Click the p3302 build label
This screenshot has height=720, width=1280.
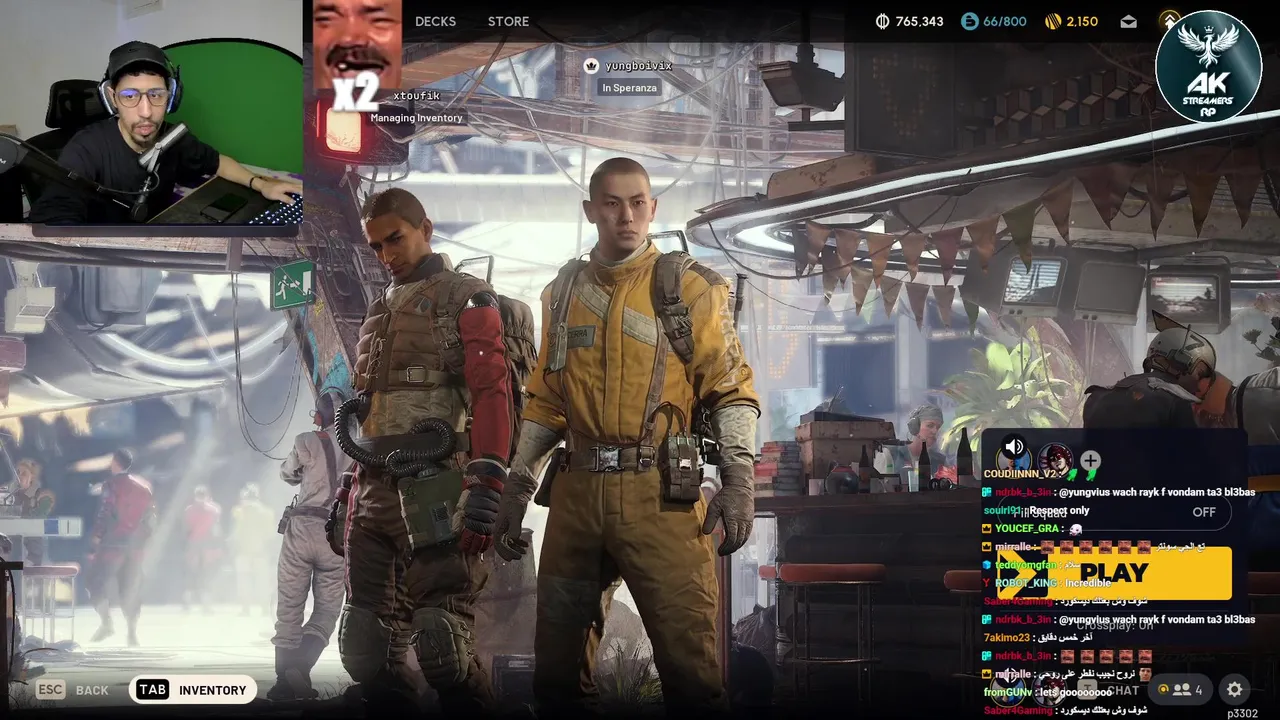[x=1242, y=713]
